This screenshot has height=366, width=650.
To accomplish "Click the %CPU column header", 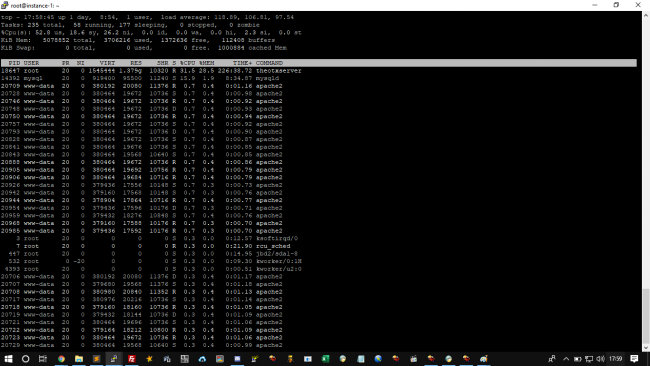I will pos(187,63).
